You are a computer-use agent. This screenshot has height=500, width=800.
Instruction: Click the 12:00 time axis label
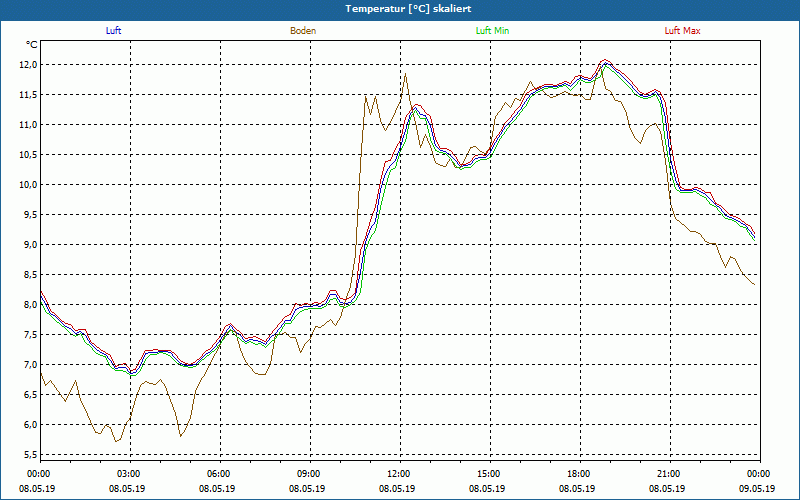[x=397, y=474]
